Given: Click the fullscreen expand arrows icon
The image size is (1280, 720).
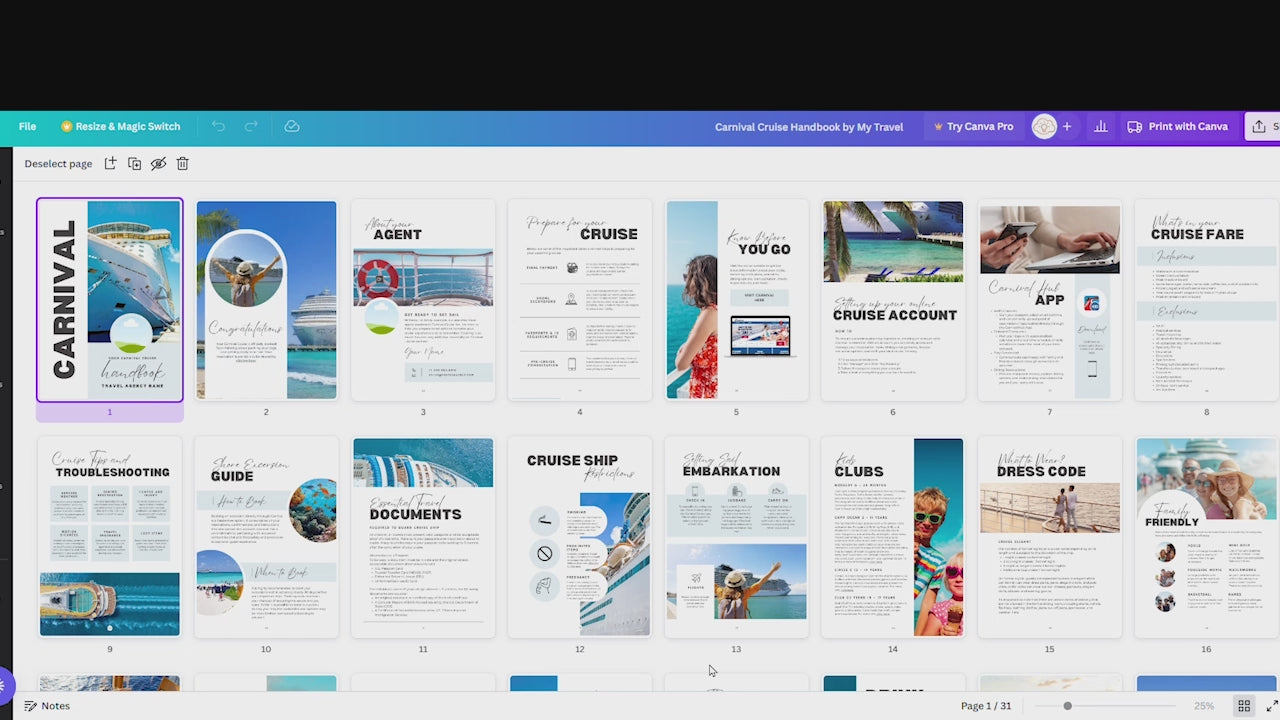Looking at the screenshot, I should (x=1272, y=706).
